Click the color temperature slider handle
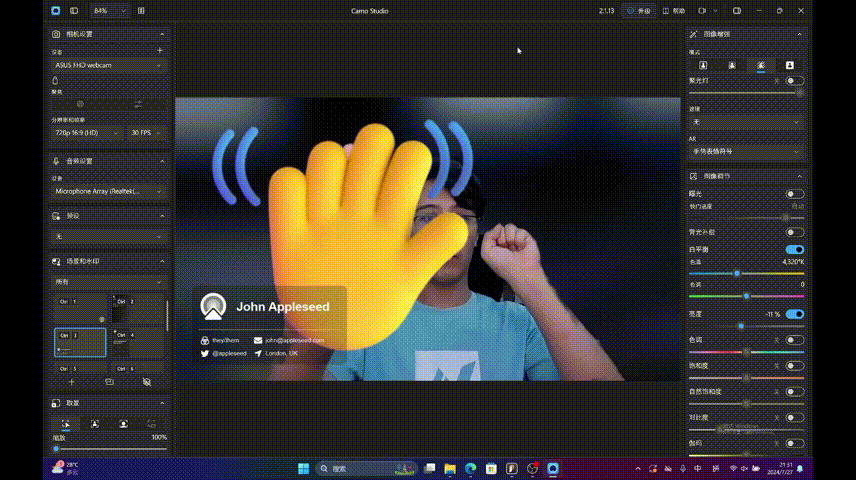Image resolution: width=856 pixels, height=480 pixels. 737,273
